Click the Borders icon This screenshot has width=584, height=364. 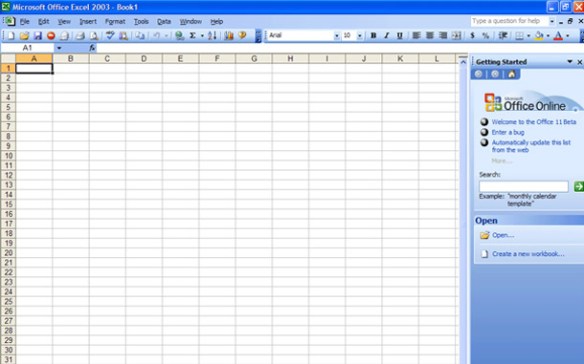519,35
